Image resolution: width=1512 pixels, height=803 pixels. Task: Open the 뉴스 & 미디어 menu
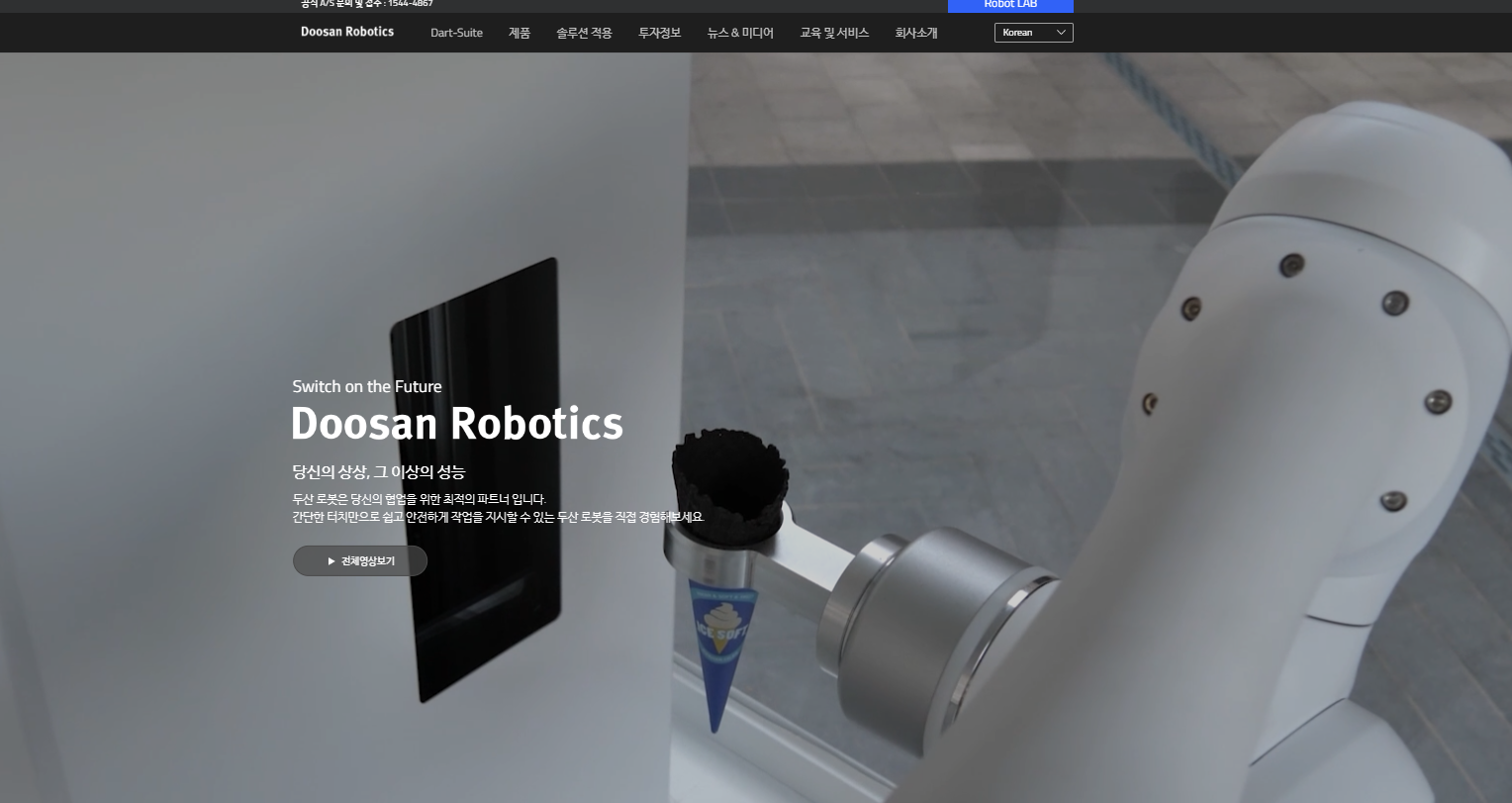coord(740,33)
